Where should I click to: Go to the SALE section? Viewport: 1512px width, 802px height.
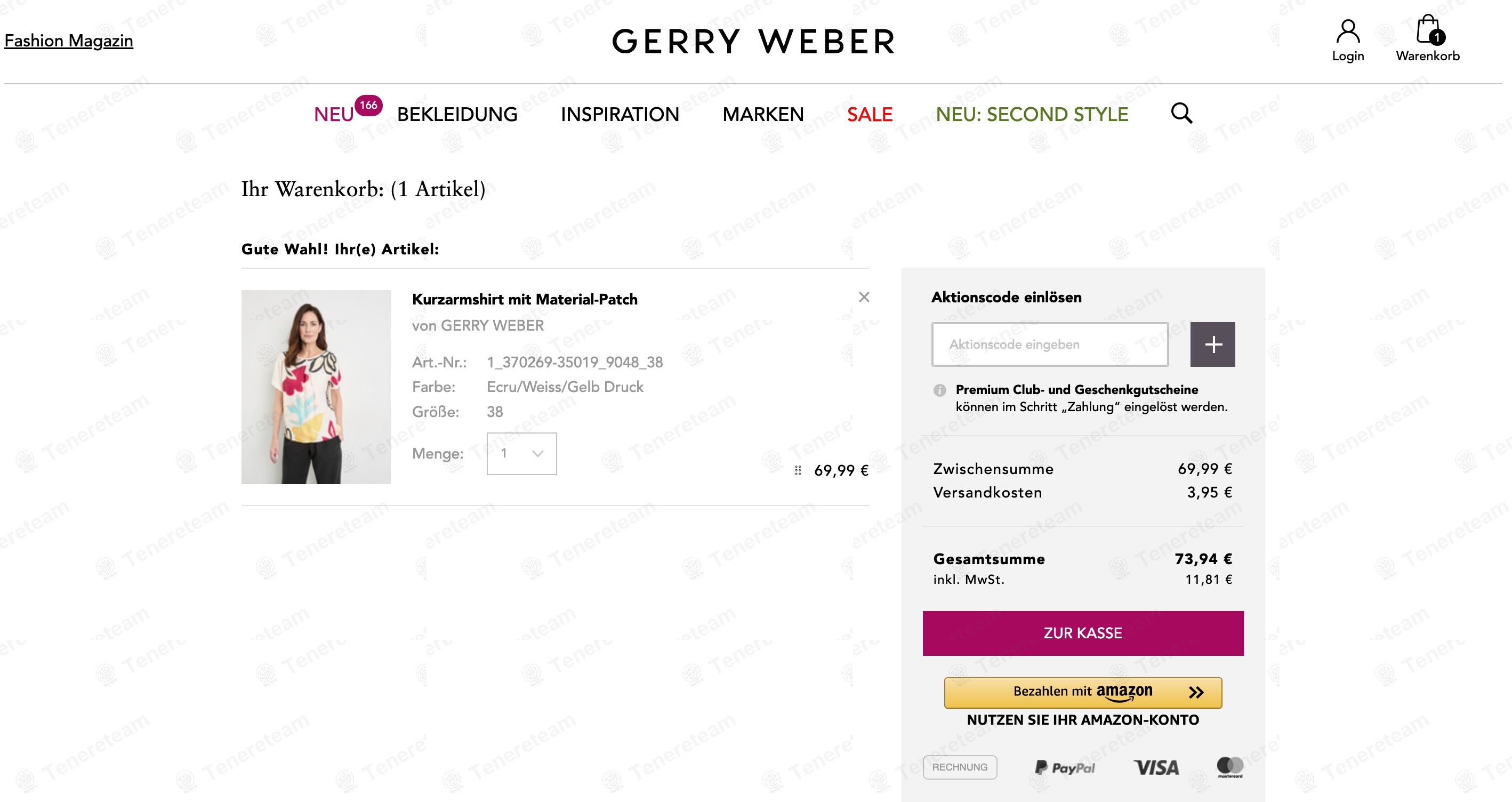coord(869,115)
